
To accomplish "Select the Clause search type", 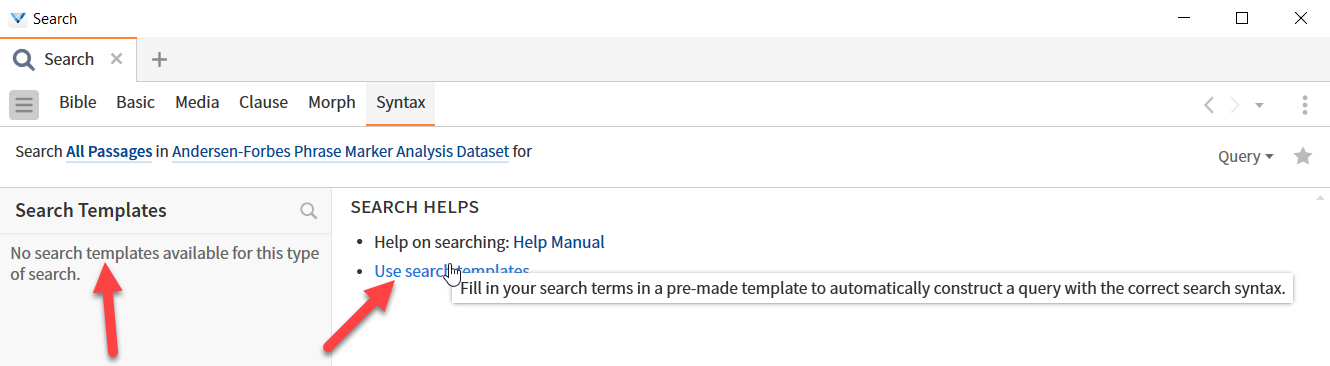I will [263, 102].
